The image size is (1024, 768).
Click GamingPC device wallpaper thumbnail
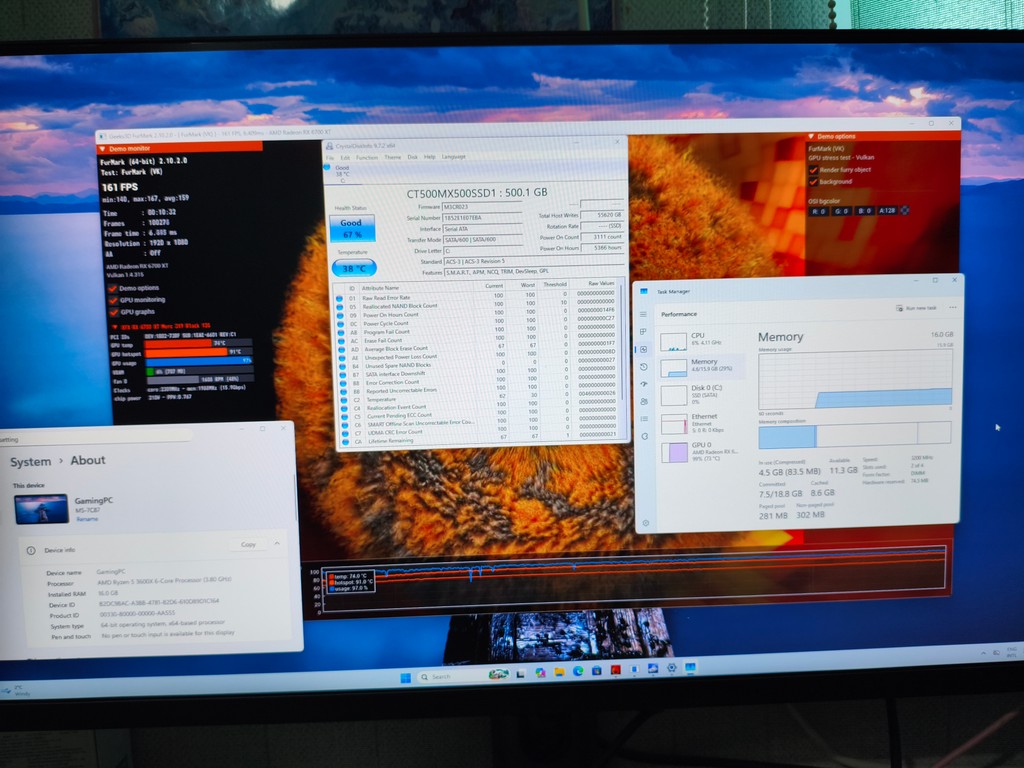click(41, 509)
